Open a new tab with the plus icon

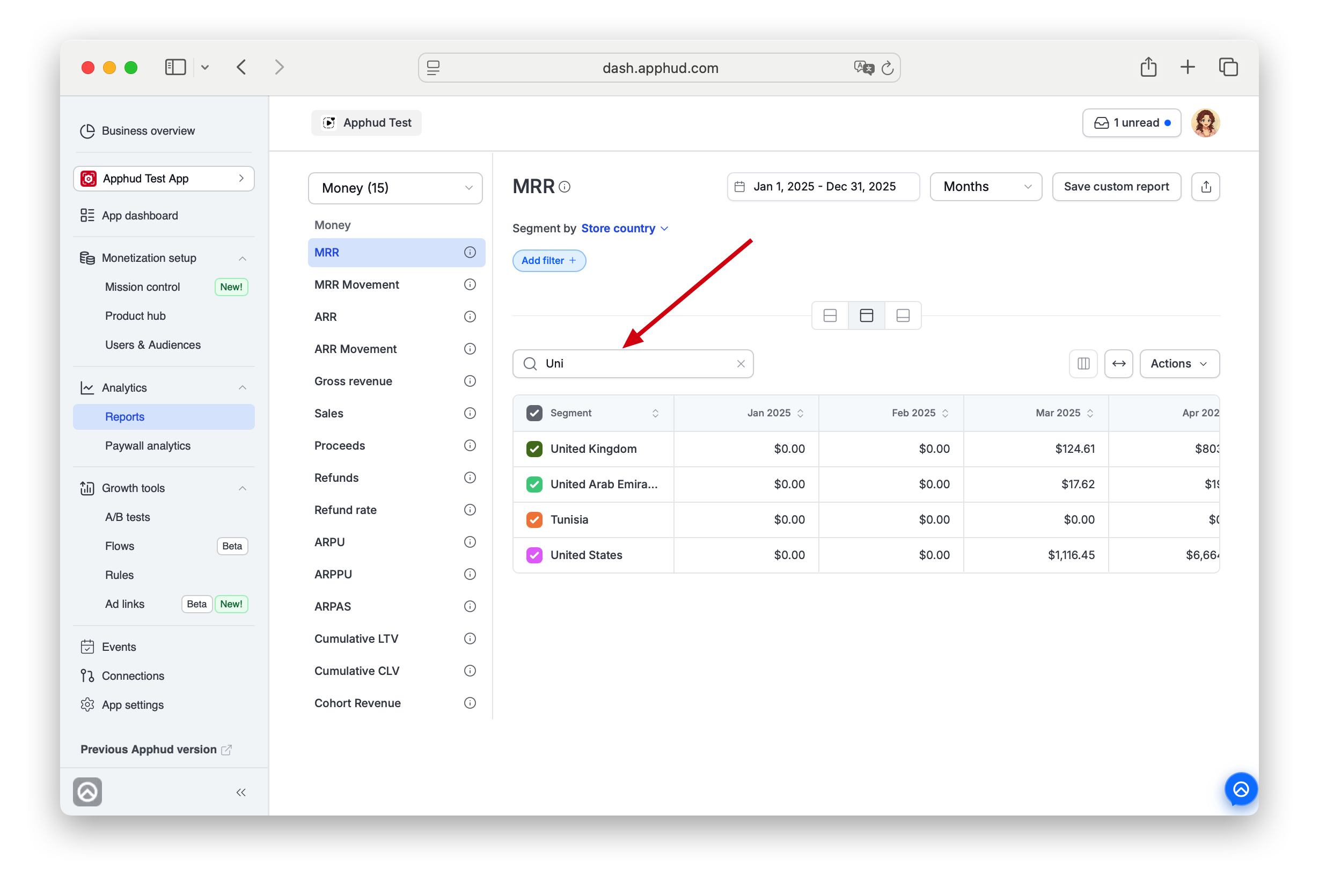1188,67
